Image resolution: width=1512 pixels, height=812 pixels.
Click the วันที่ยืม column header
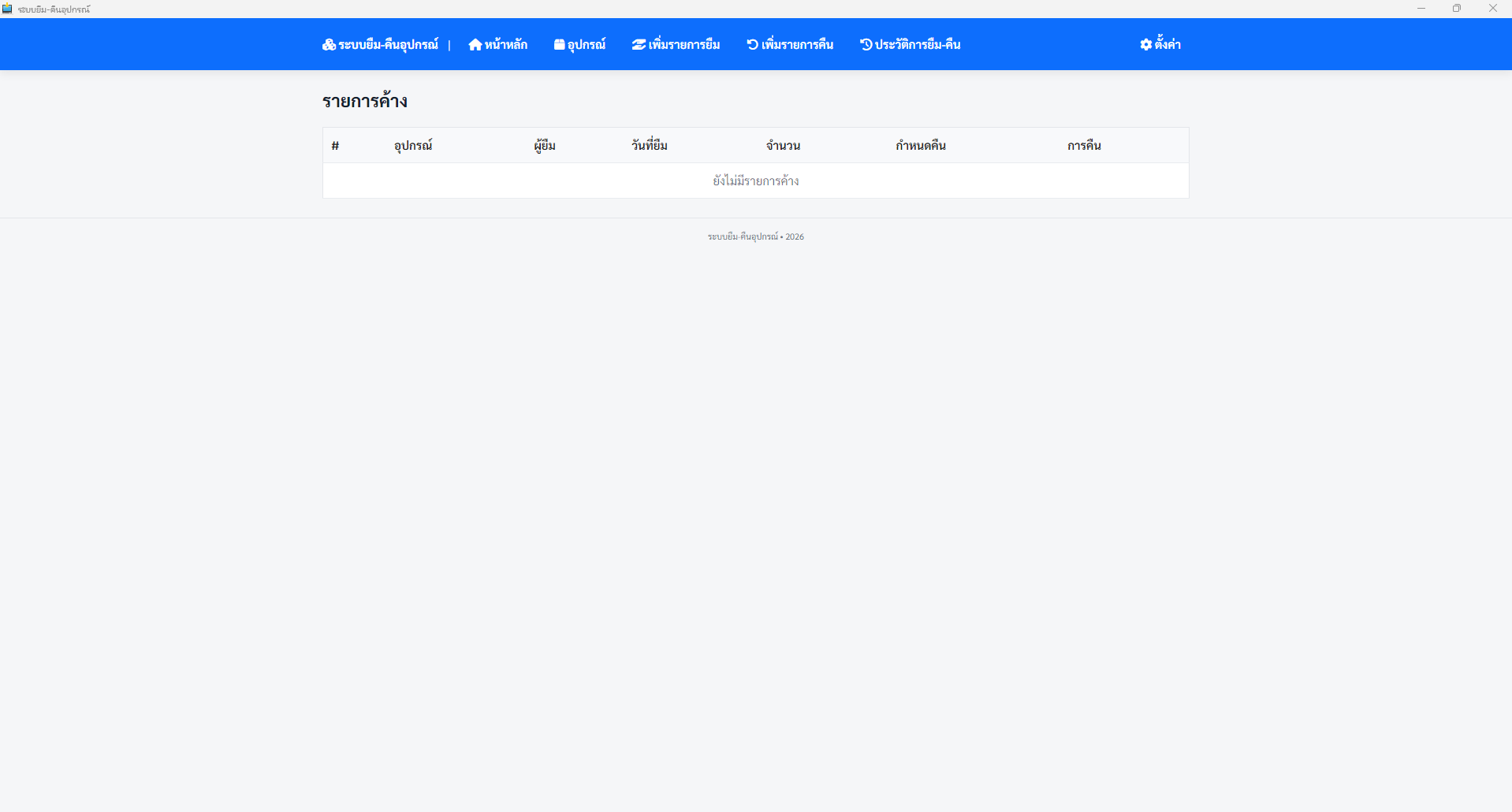tap(649, 146)
